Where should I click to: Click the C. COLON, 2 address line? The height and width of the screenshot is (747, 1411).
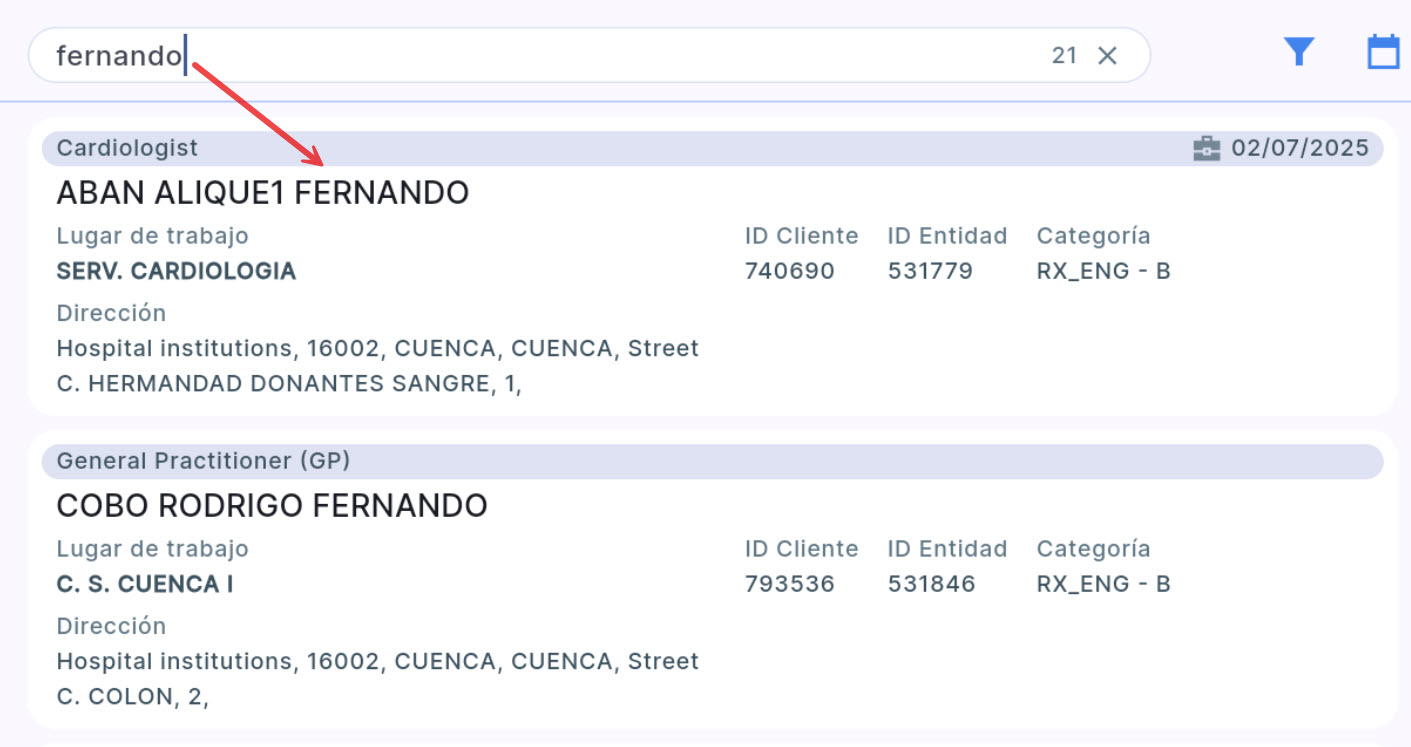pyautogui.click(x=133, y=697)
